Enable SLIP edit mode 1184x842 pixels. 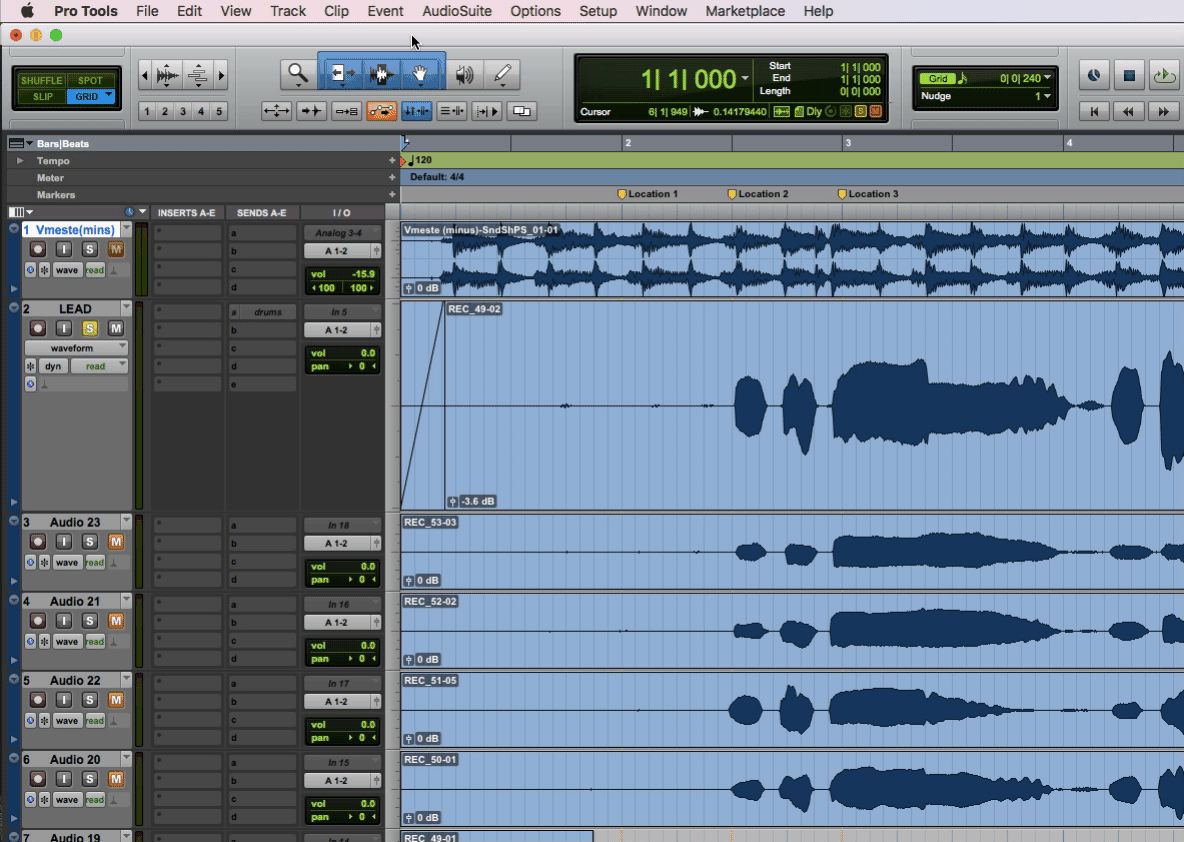click(42, 97)
